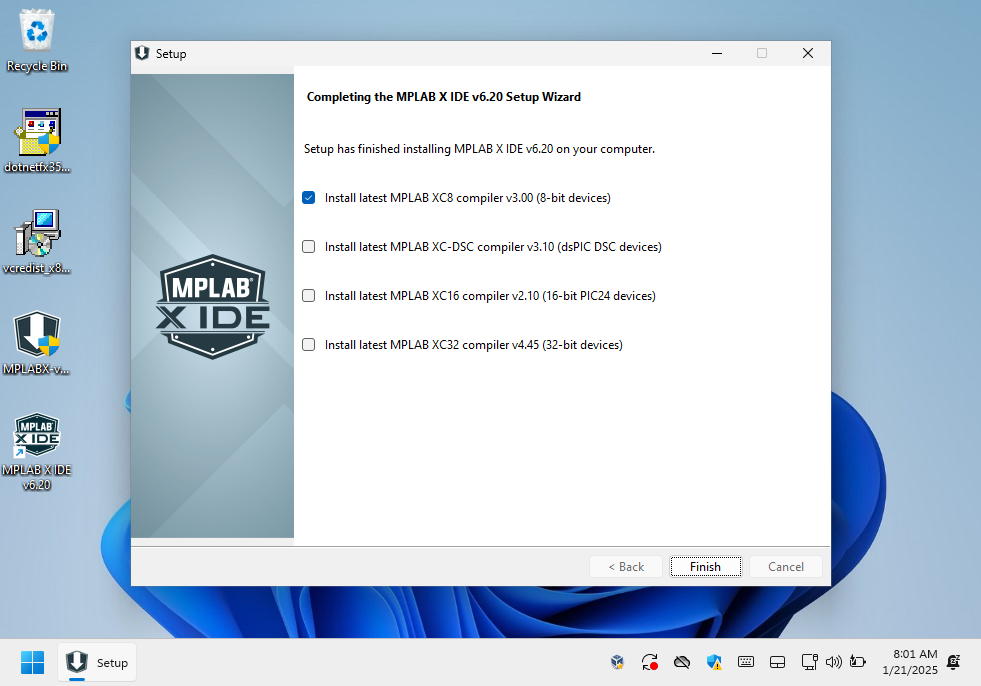Image resolution: width=981 pixels, height=686 pixels.
Task: Click the Finish button
Action: tap(706, 566)
